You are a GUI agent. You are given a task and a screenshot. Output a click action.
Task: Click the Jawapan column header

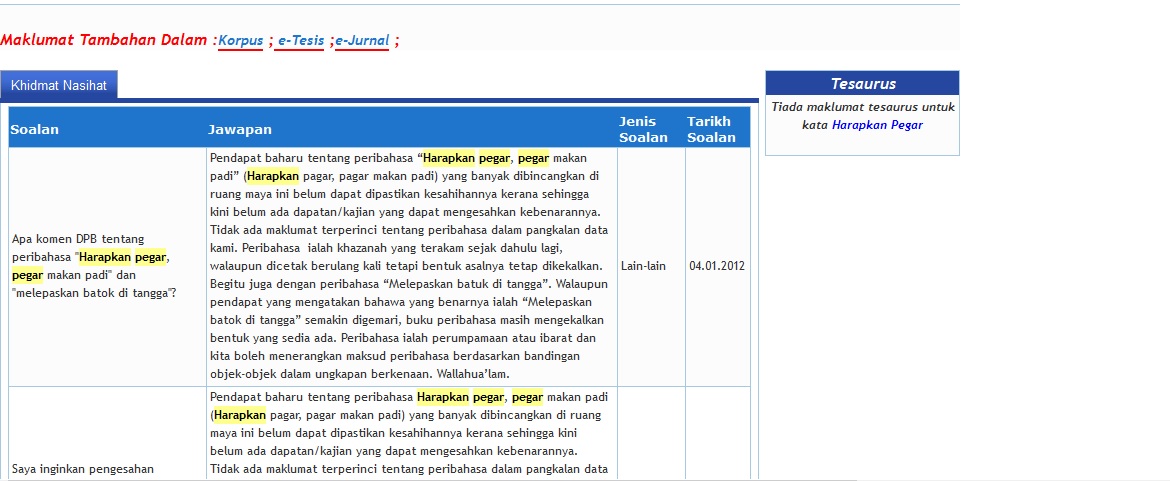[239, 129]
